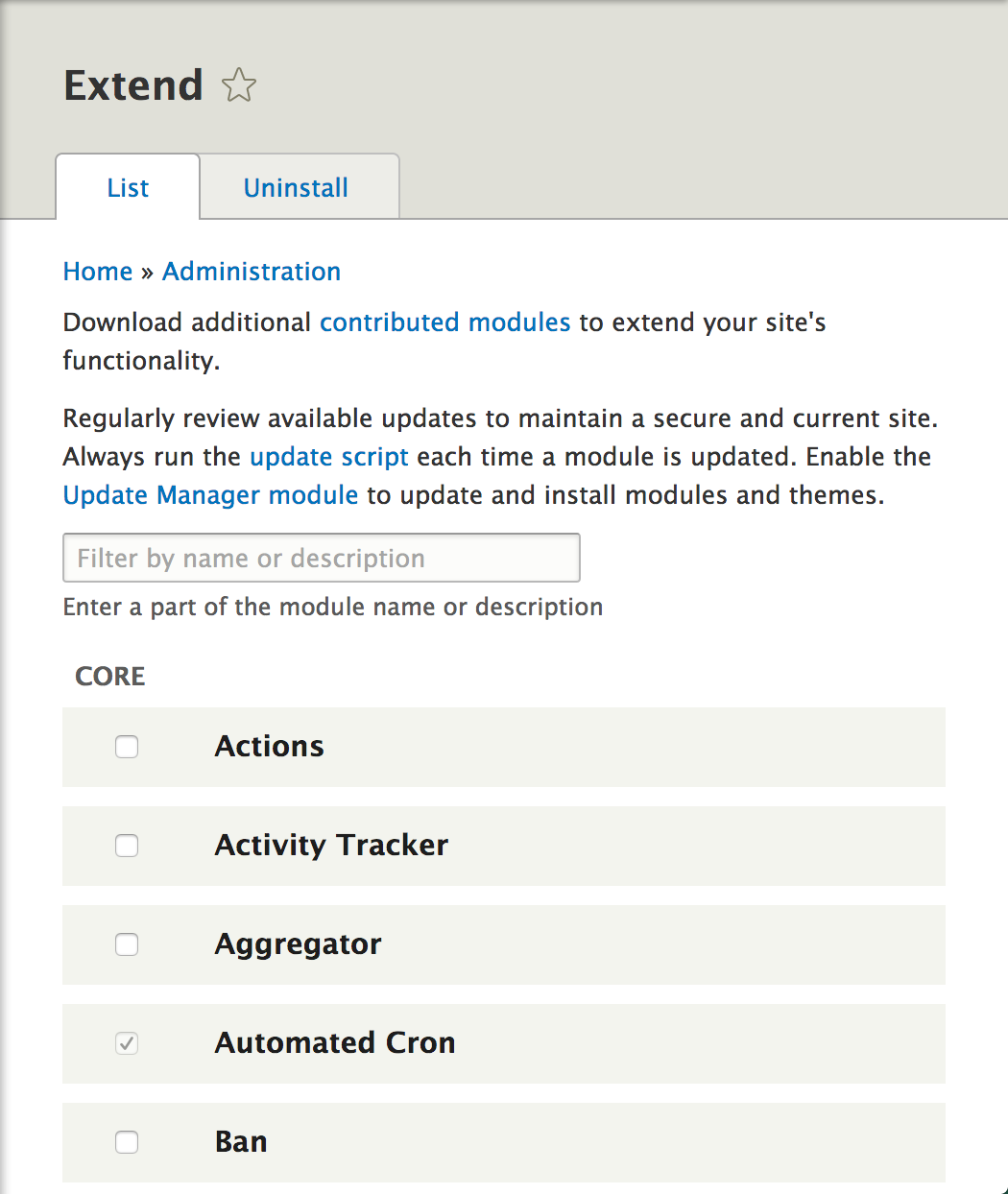Tick the Activity Tracker checkbox
This screenshot has height=1194, width=1008.
coord(127,846)
